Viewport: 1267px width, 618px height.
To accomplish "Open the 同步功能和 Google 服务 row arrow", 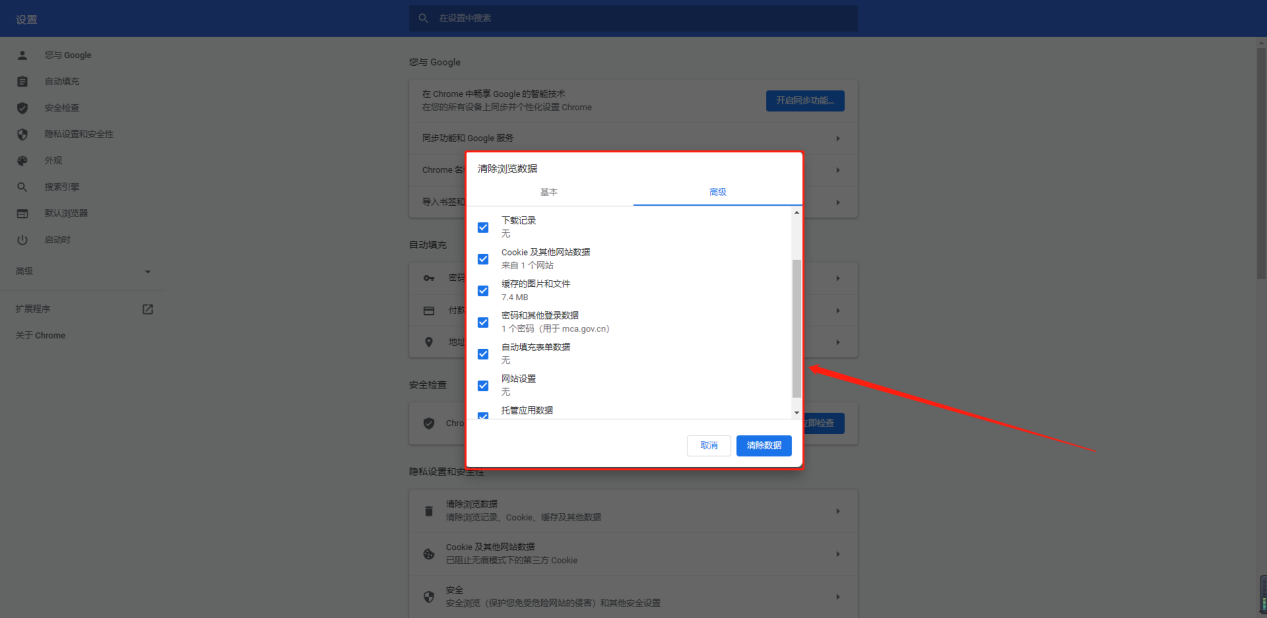I will point(838,138).
